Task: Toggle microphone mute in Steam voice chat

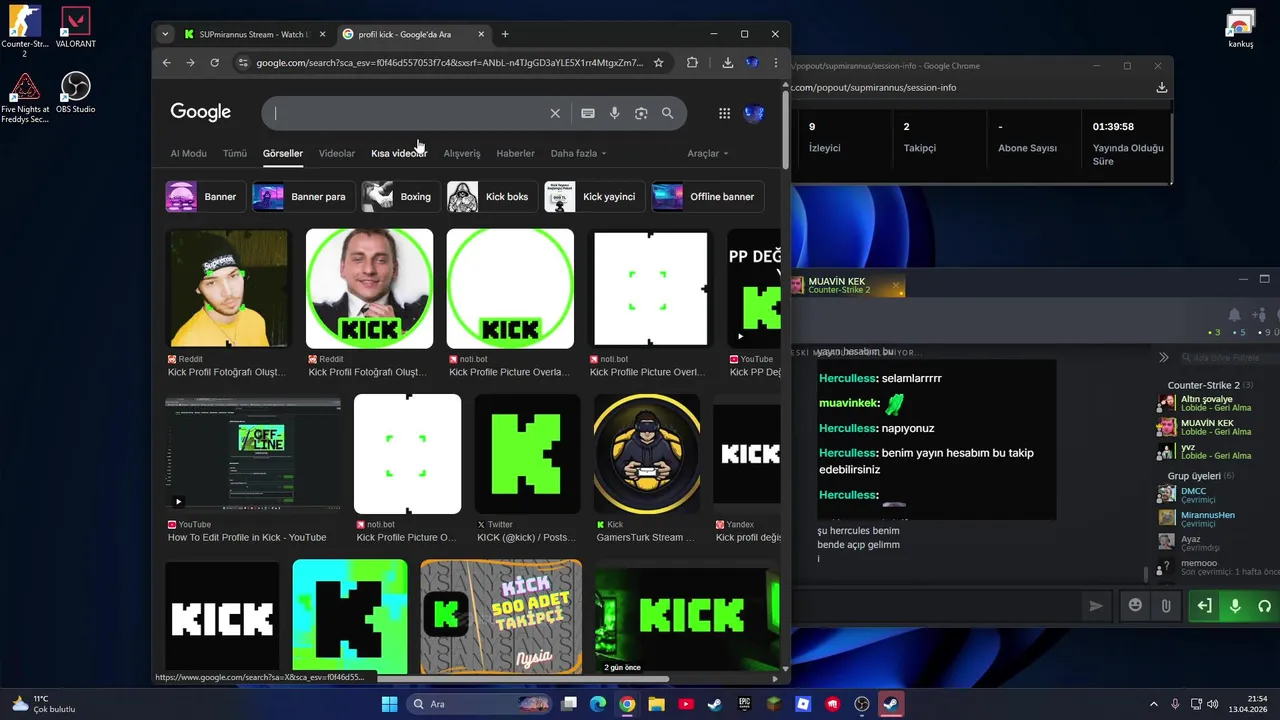Action: 1235,606
